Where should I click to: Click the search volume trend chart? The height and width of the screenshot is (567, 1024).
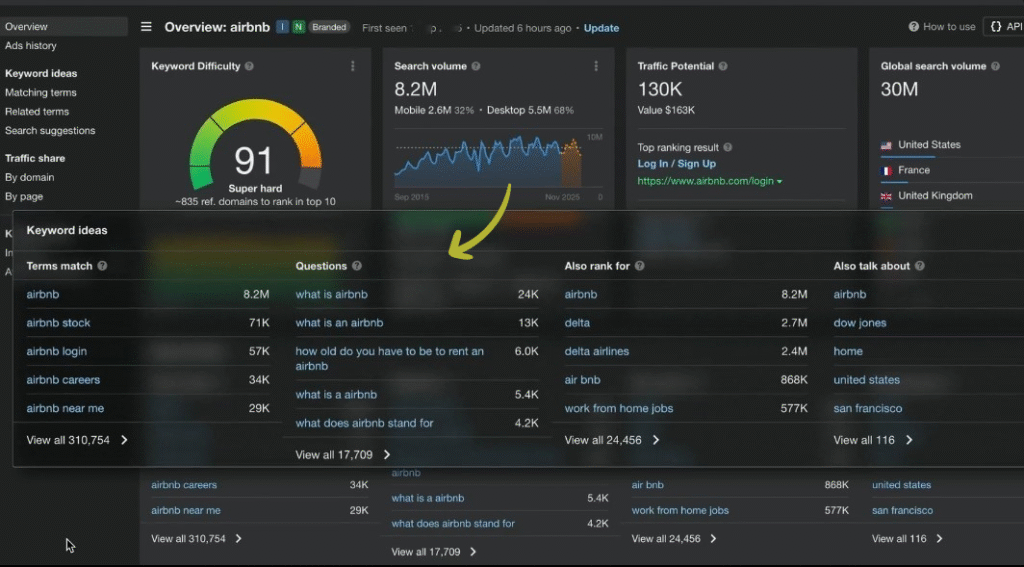(487, 162)
